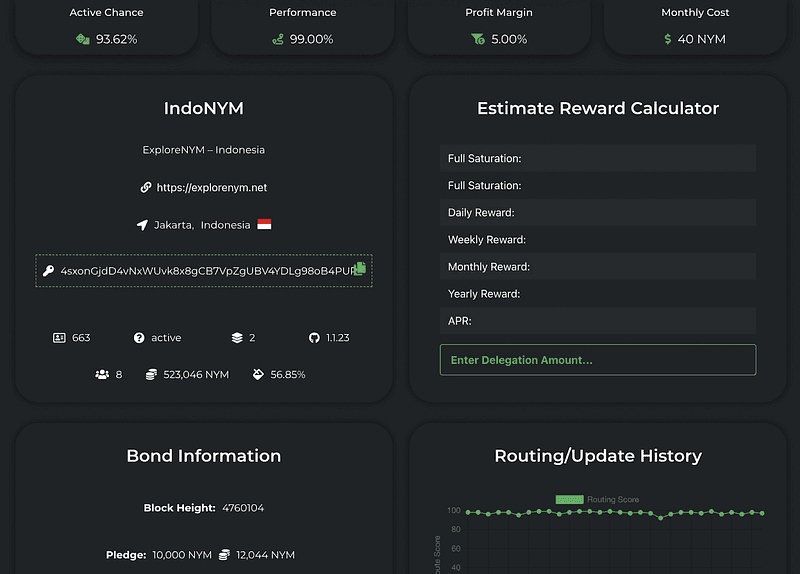800x574 pixels.
Task: Click the location arrow icon before Jakarta
Action: pos(142,225)
